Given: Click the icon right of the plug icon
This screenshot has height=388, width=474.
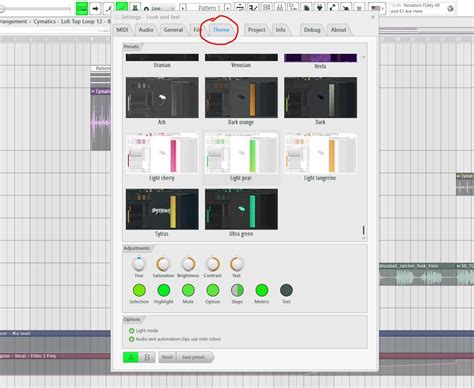Looking at the screenshot, I should click(x=333, y=8).
